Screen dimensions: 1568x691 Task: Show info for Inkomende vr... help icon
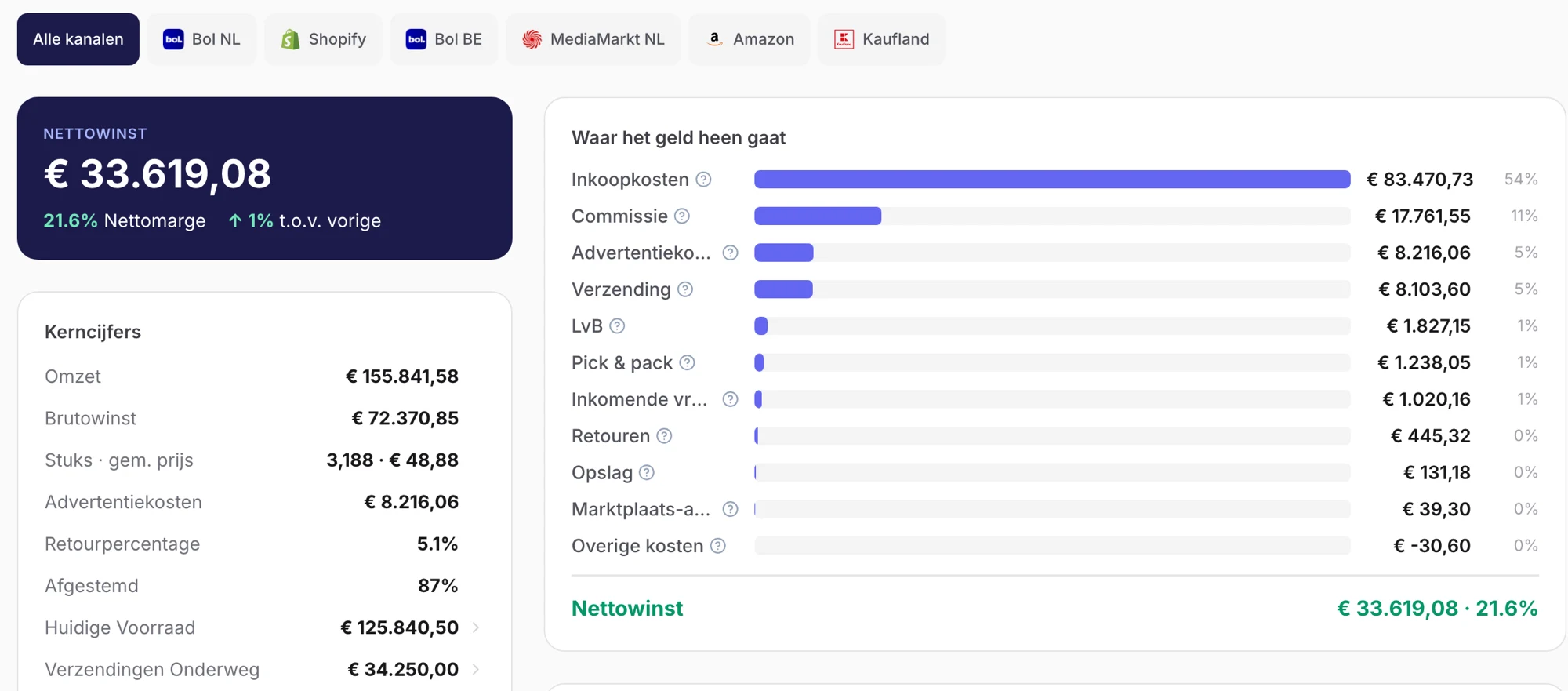tap(731, 399)
